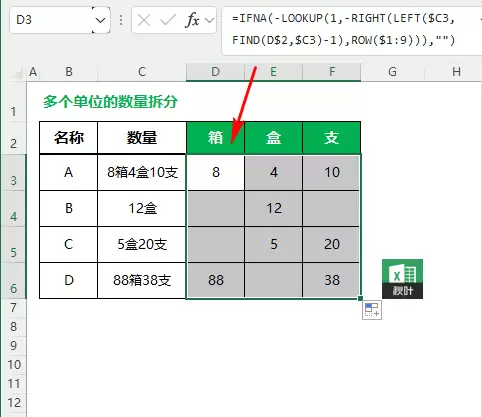Click the cell with value 88
This screenshot has width=482, height=417.
[x=215, y=280]
